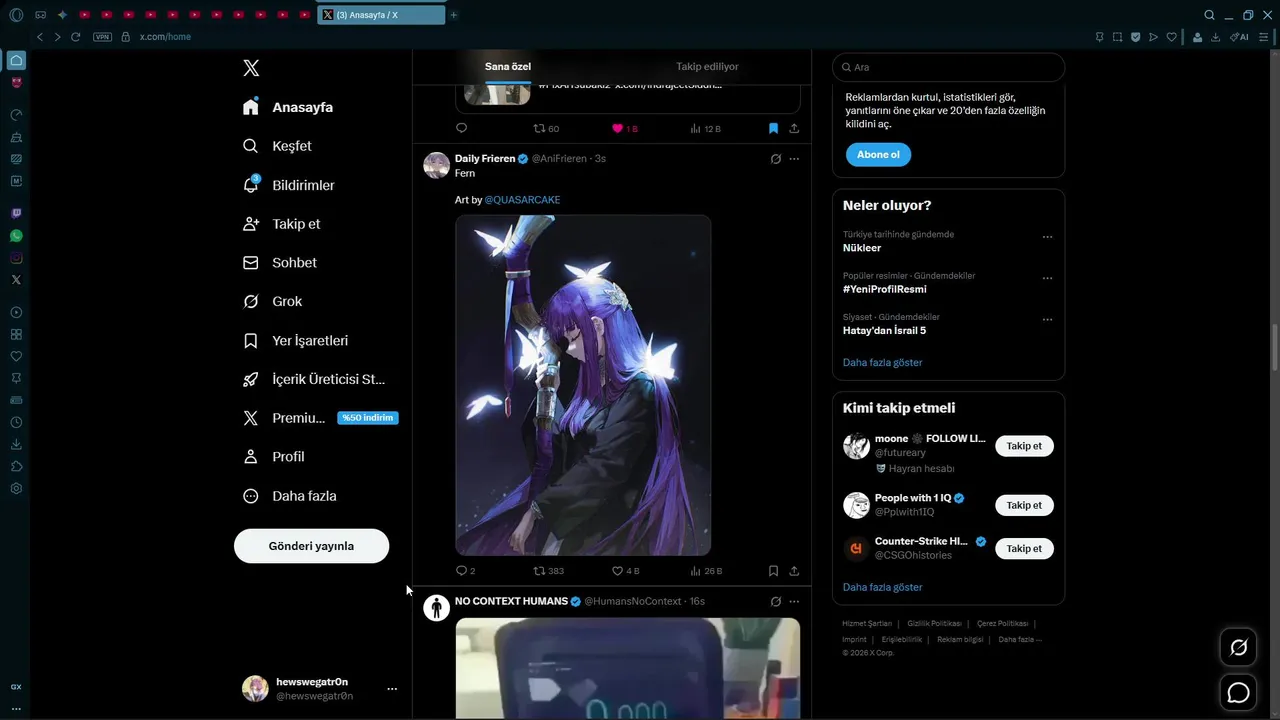Viewport: 1280px width, 720px height.
Task: Open the Fern artwork image
Action: [583, 385]
